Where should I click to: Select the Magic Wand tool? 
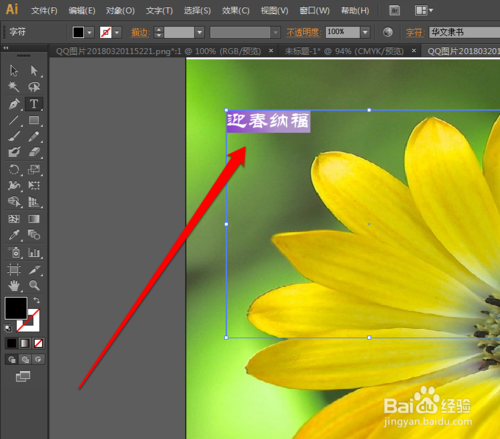point(14,87)
